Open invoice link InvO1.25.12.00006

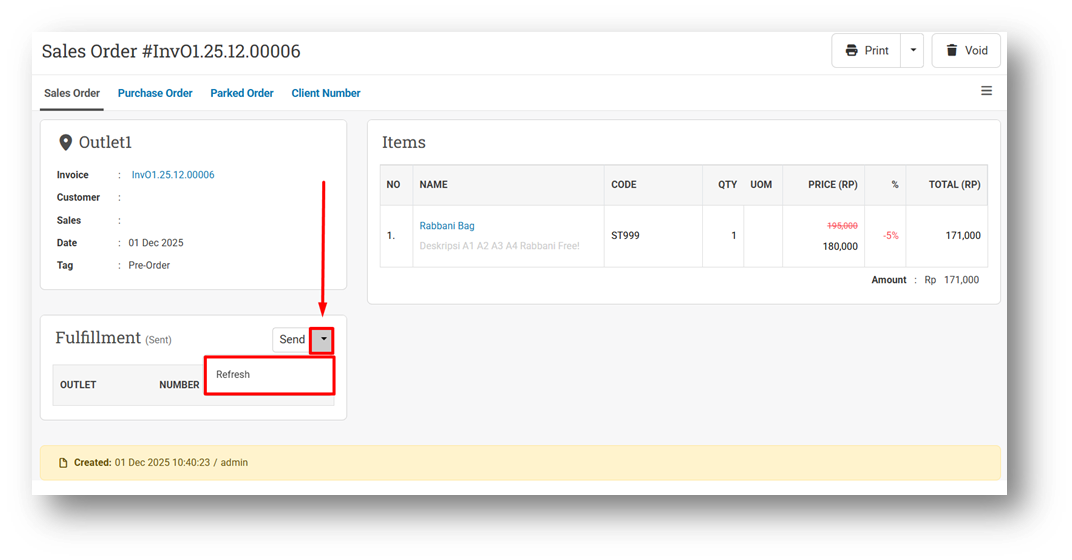[173, 175]
